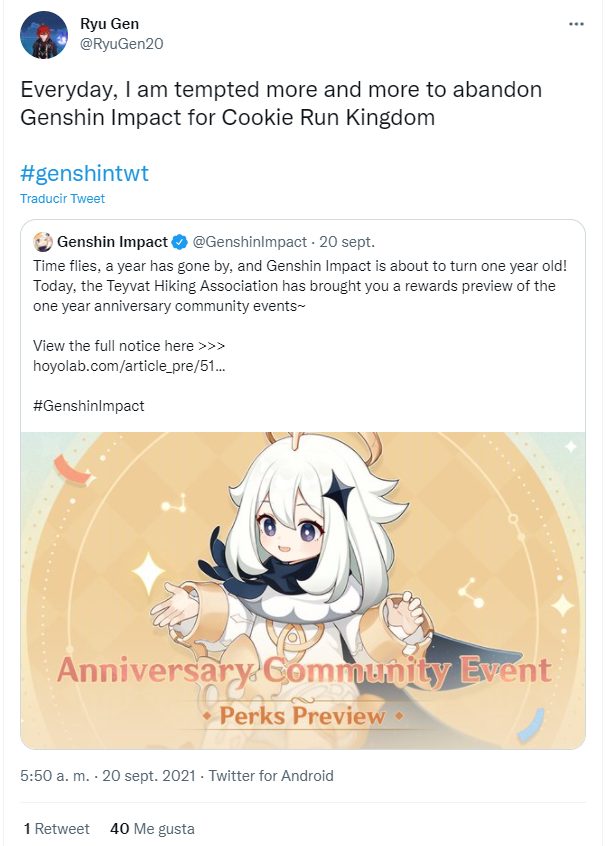This screenshot has height=846, width=607.
Task: Click the Genshin Impact account avatar
Action: pos(43,242)
